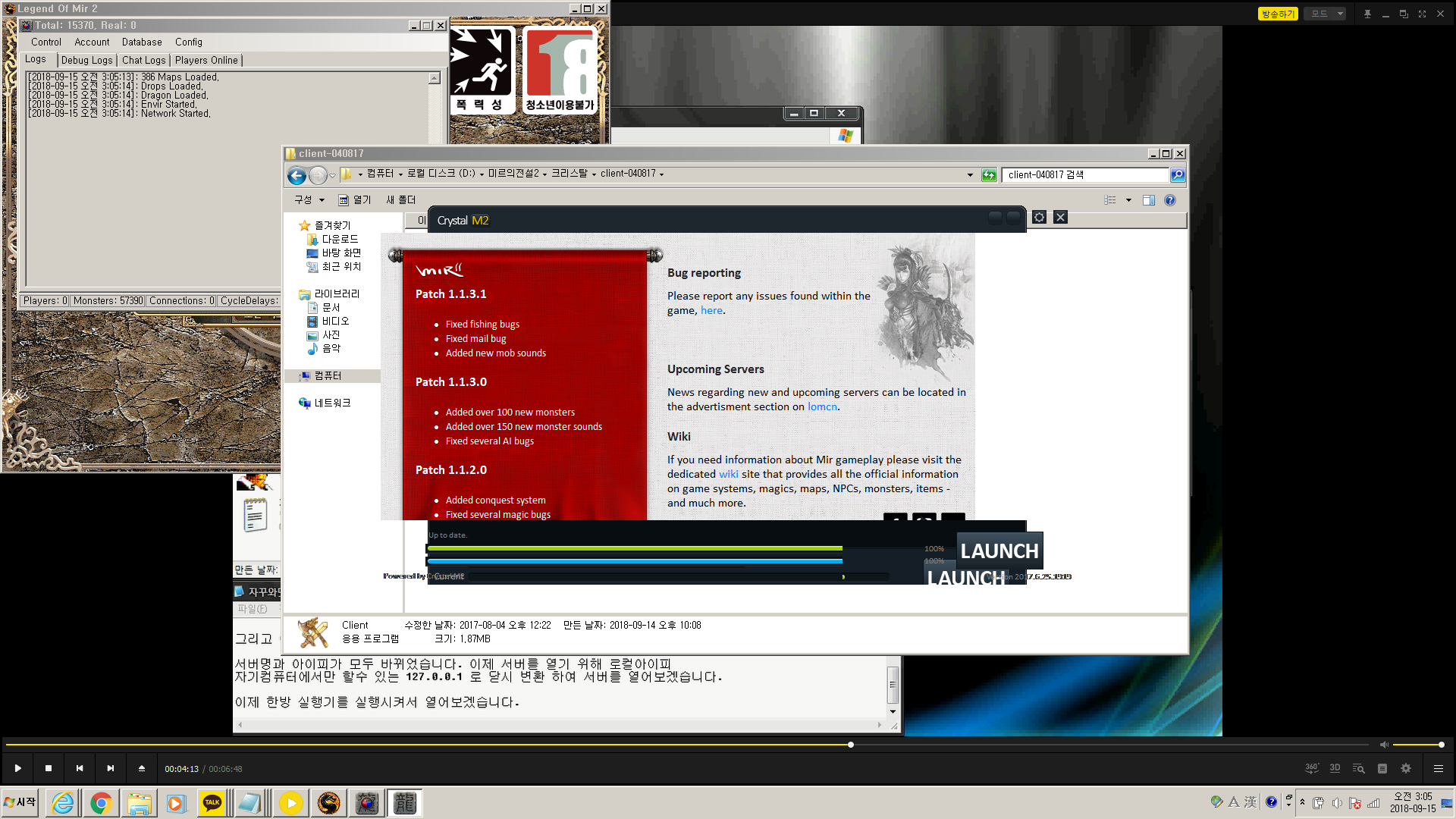Open the view options dropdown arrow

[1128, 200]
